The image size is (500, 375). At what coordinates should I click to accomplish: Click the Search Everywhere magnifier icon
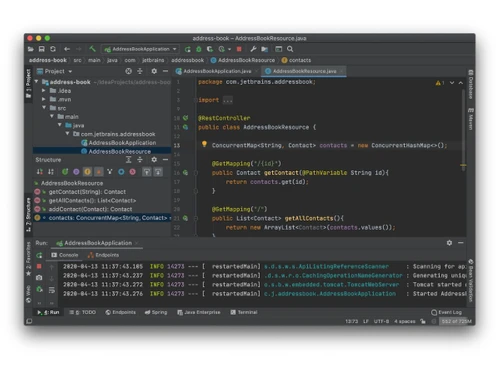click(290, 49)
